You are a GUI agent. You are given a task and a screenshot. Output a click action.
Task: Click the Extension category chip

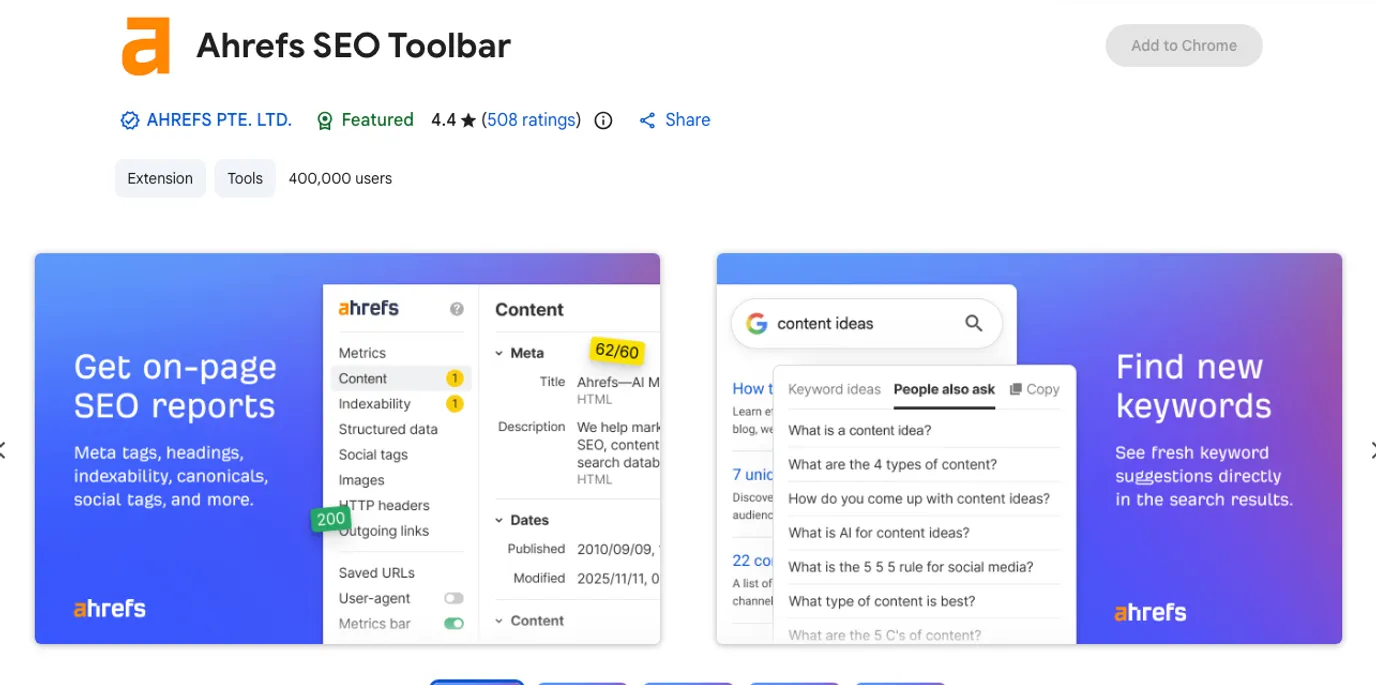pos(160,178)
